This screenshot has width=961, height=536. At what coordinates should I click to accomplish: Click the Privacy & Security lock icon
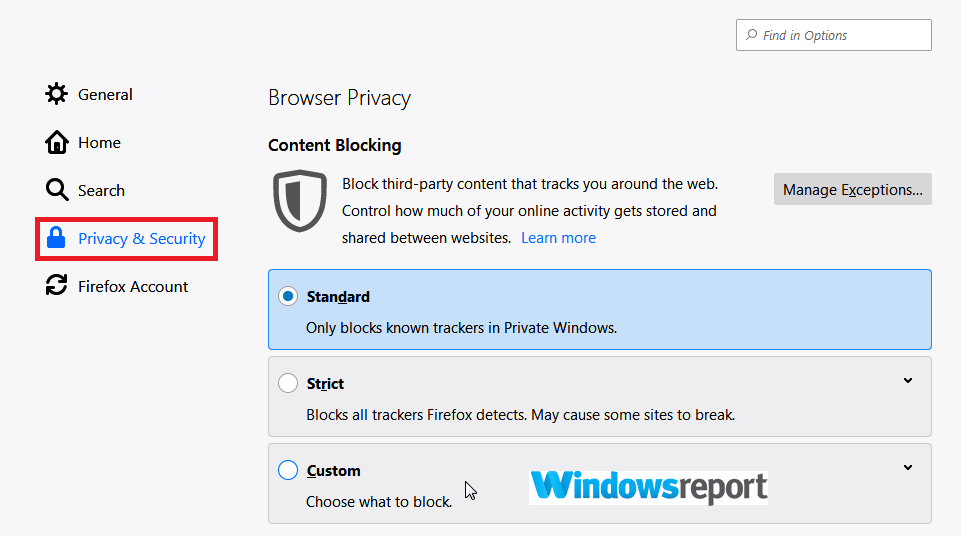[57, 239]
